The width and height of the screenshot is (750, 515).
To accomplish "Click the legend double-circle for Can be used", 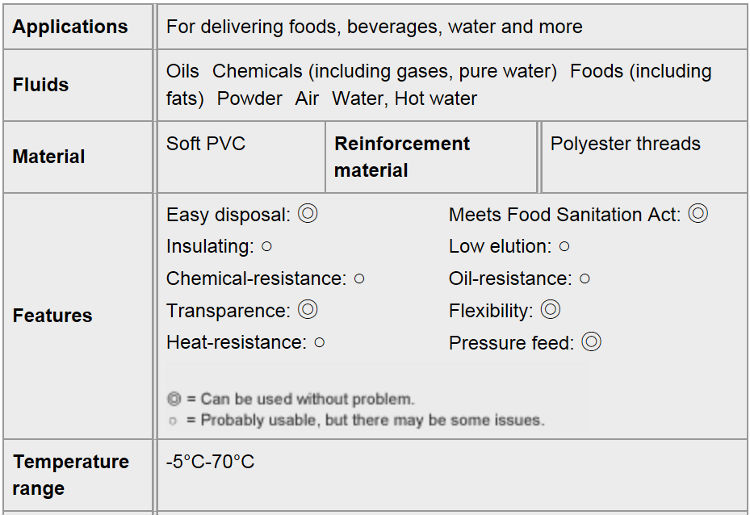I will pos(174,399).
